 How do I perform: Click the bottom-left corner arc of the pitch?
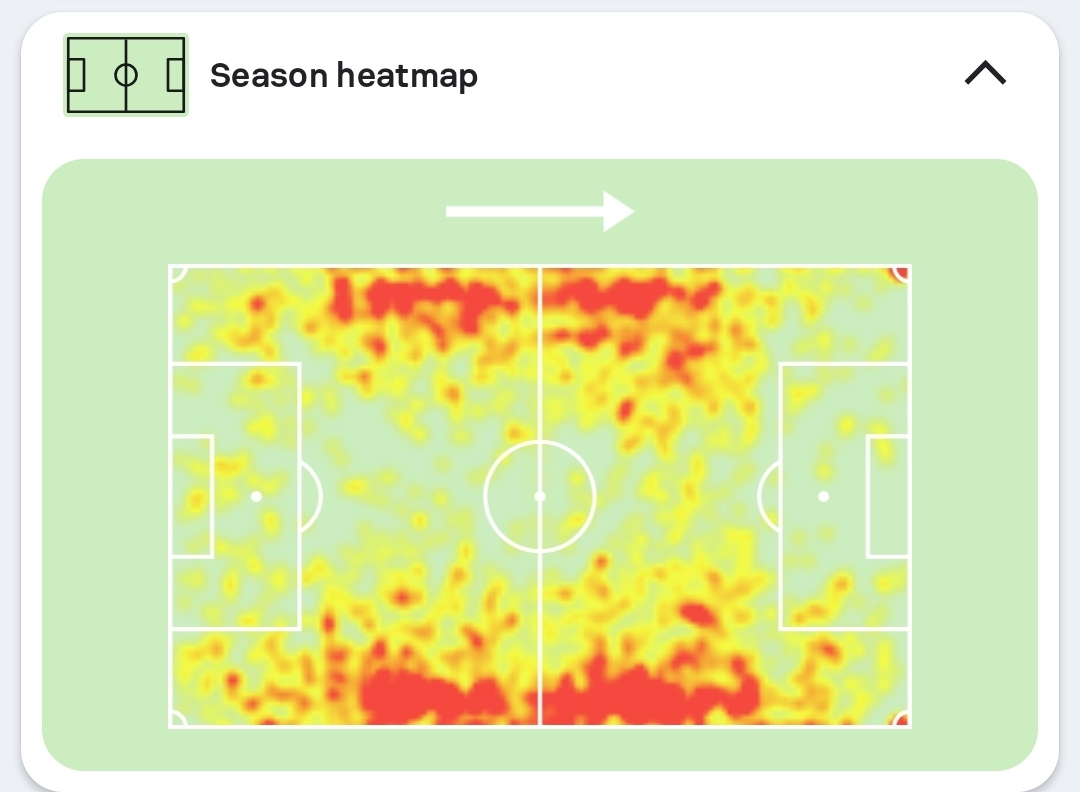click(177, 719)
